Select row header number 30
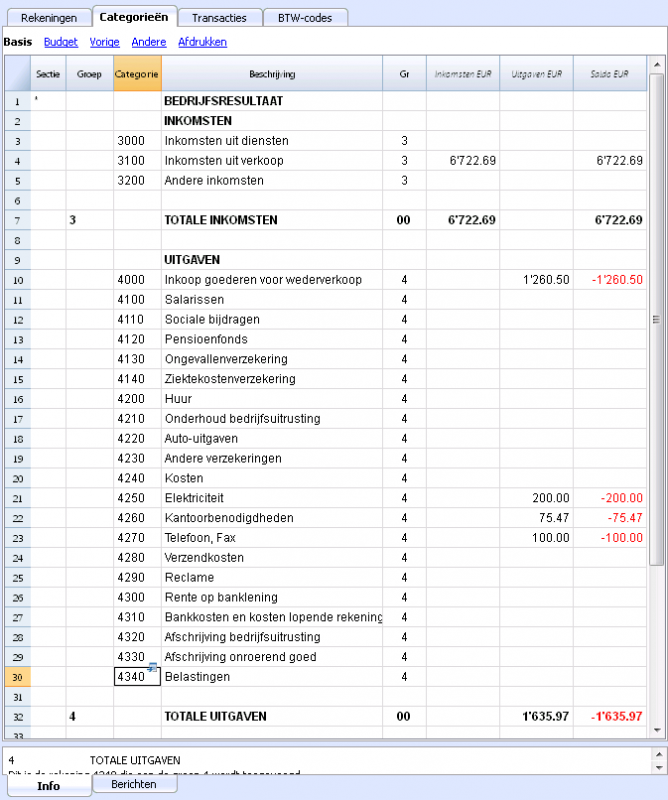The image size is (668, 800). coord(18,677)
